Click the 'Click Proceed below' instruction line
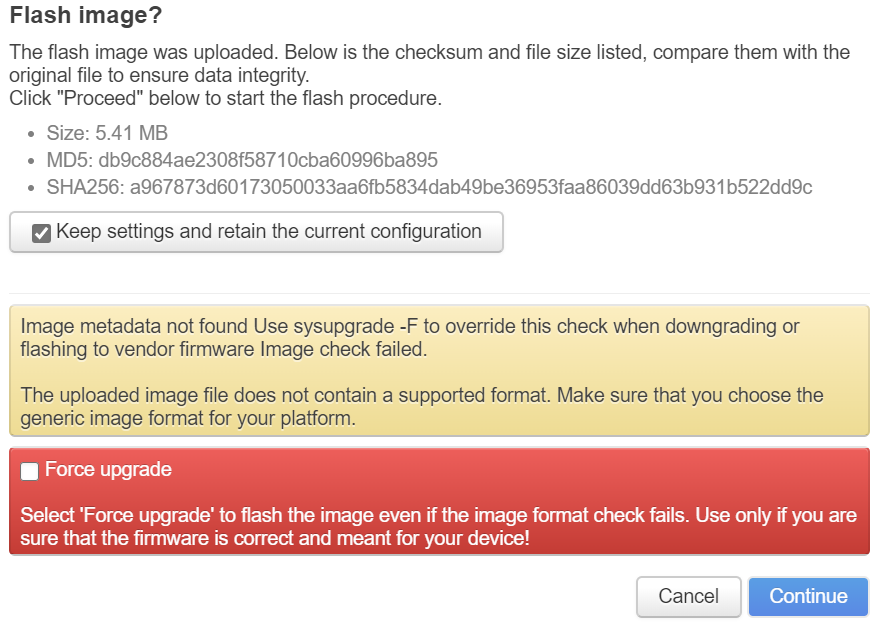This screenshot has height=627, width=884. (224, 99)
